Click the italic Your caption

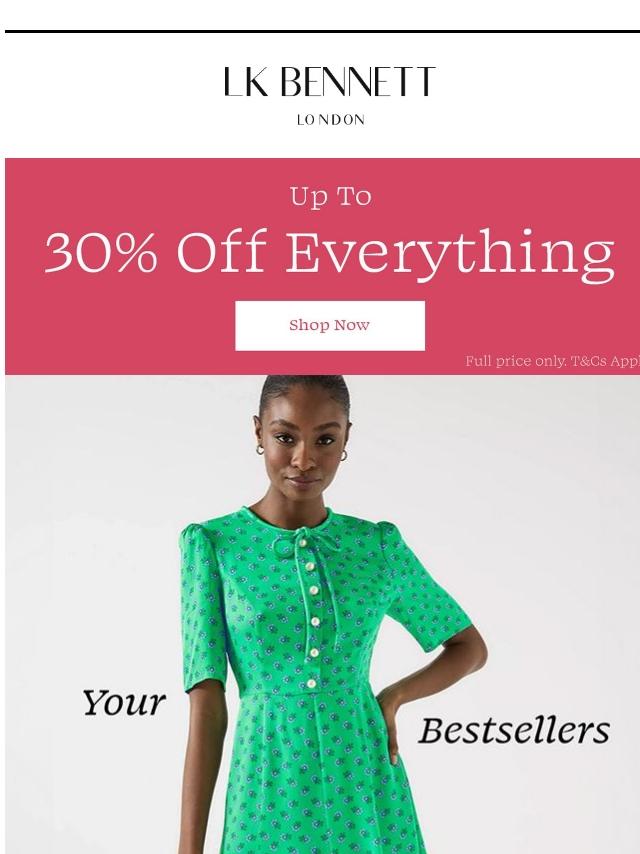(x=124, y=703)
